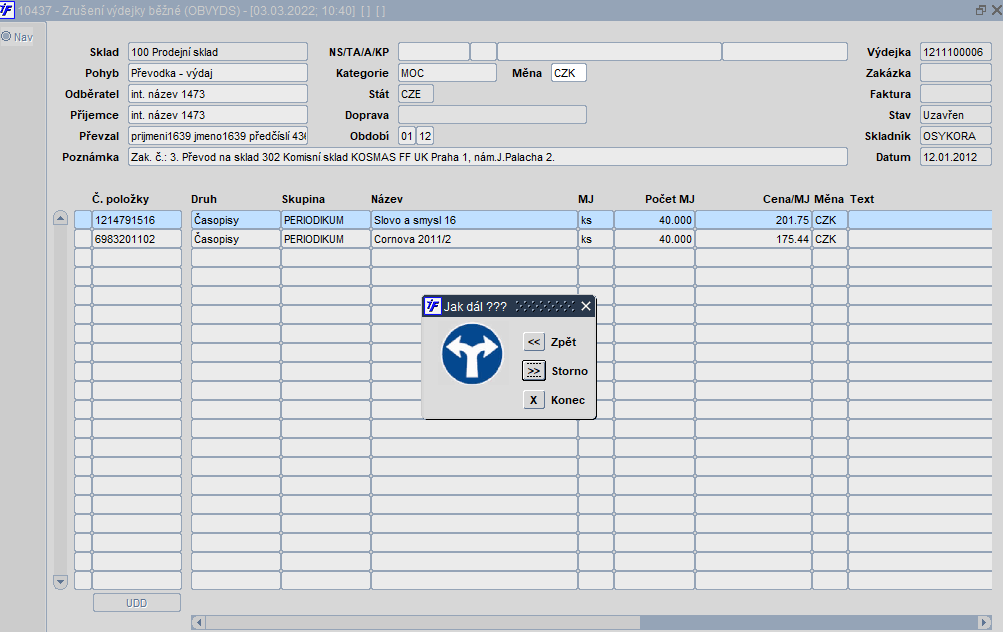Click the empty Zakázka field
The image size is (1003, 632).
point(956,73)
